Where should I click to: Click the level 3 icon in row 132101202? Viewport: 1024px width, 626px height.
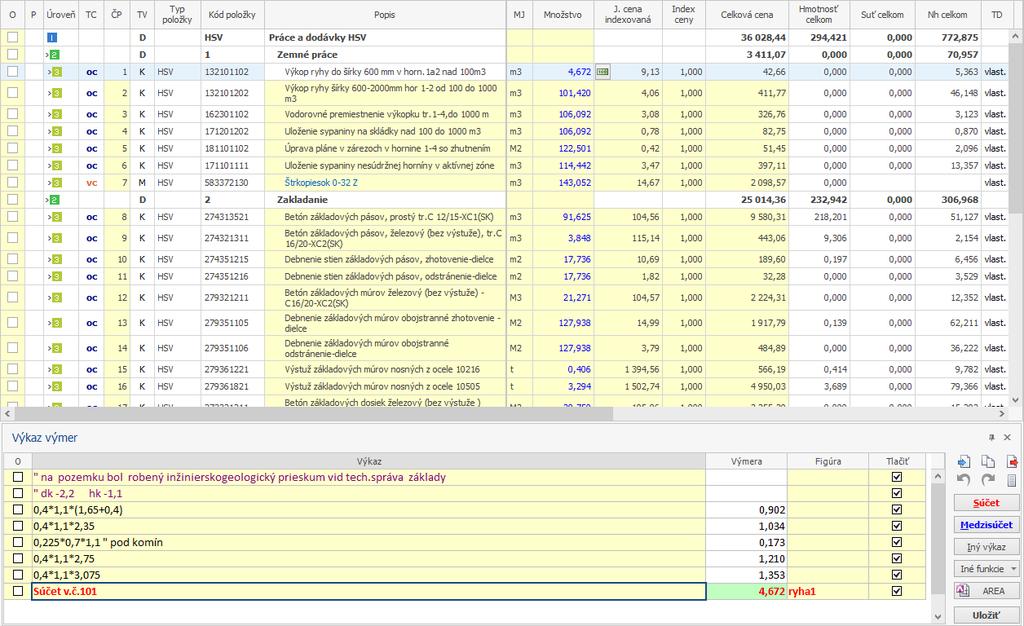click(57, 93)
